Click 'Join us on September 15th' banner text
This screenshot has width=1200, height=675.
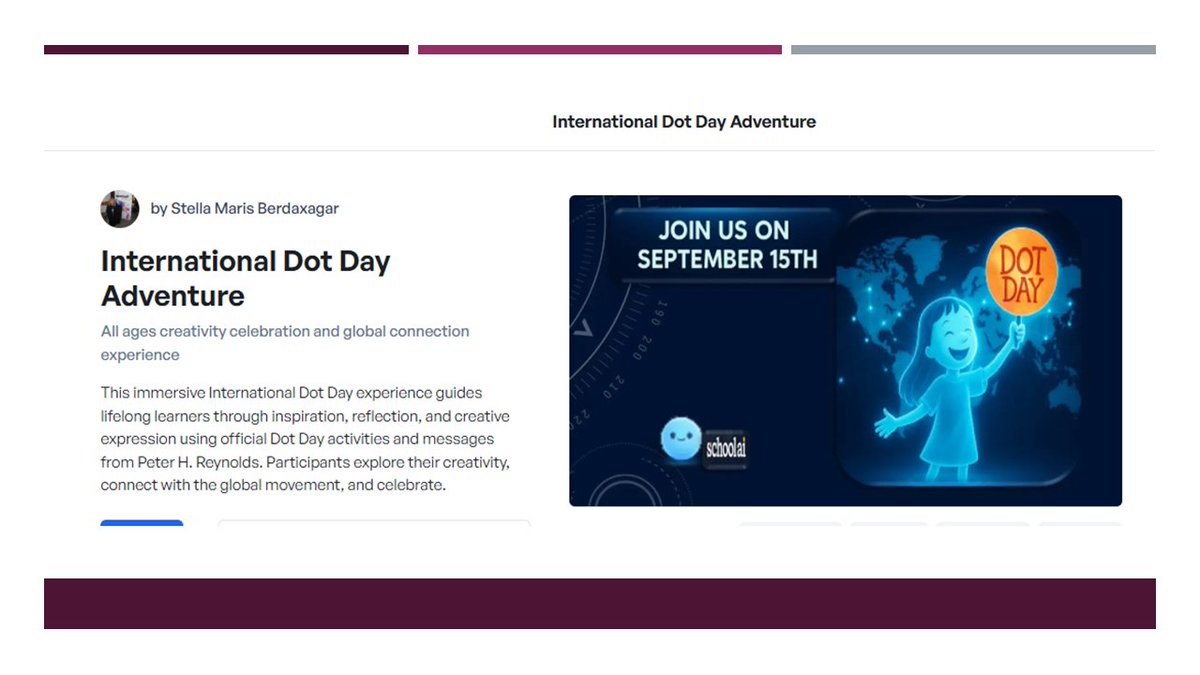coord(727,245)
